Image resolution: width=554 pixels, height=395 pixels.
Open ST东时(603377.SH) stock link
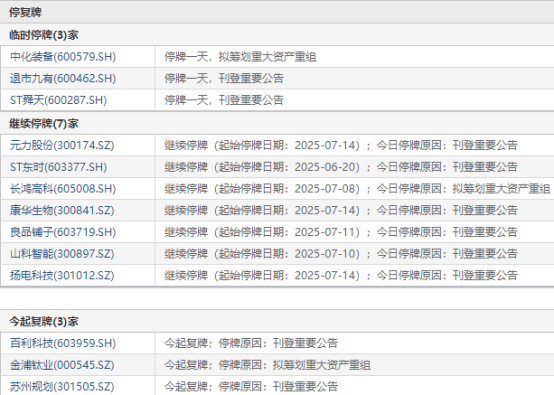(58, 167)
